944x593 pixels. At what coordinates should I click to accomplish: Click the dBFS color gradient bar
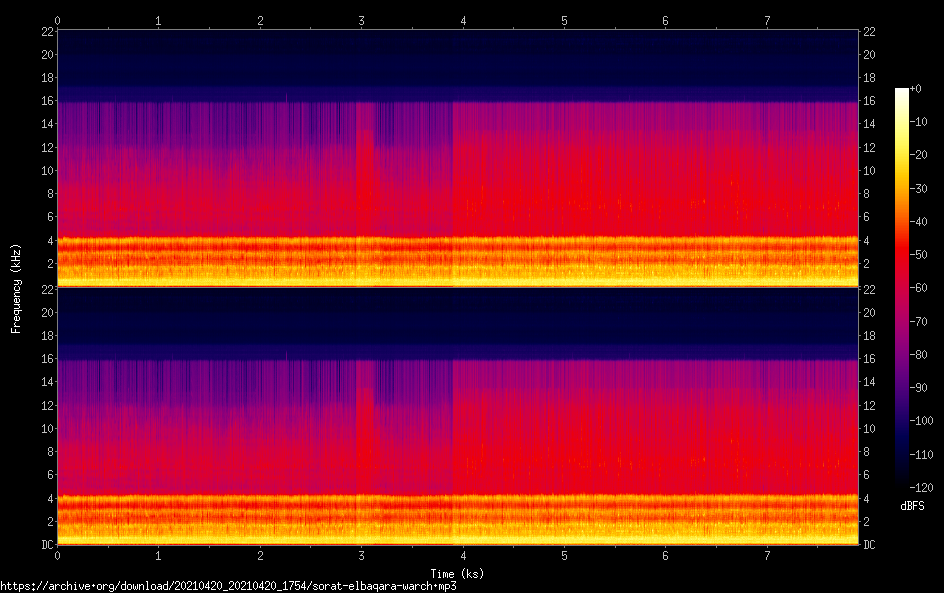[902, 288]
